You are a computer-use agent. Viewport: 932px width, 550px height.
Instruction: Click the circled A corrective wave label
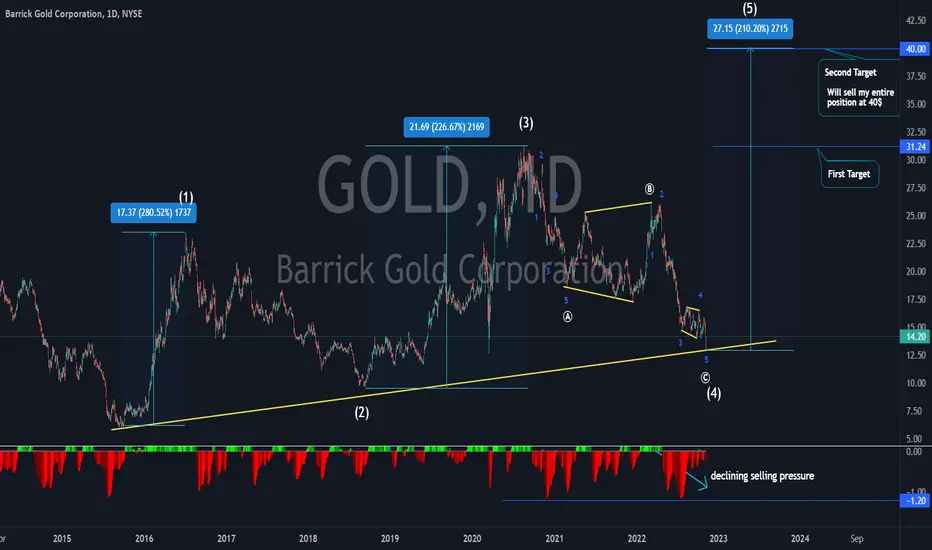[x=568, y=317]
